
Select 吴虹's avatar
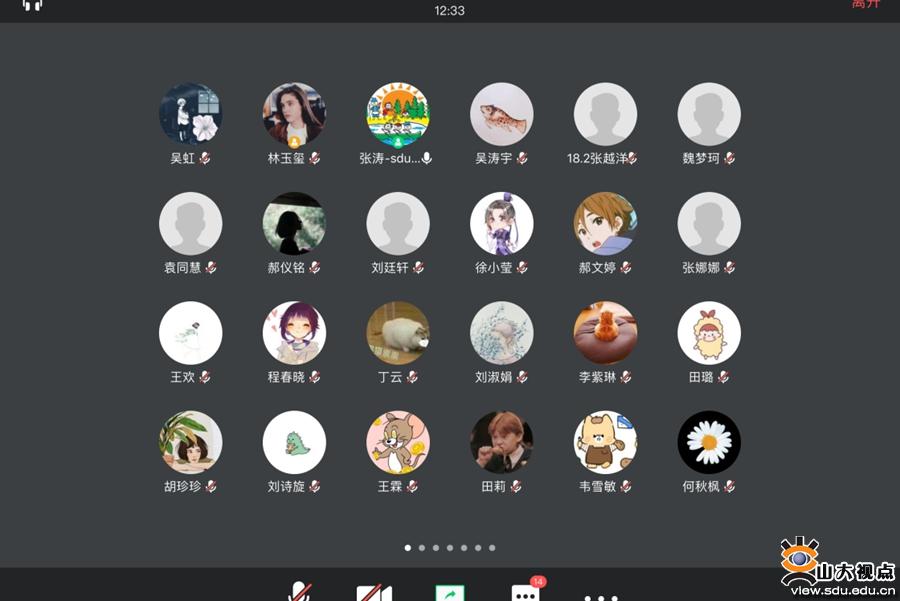[190, 114]
